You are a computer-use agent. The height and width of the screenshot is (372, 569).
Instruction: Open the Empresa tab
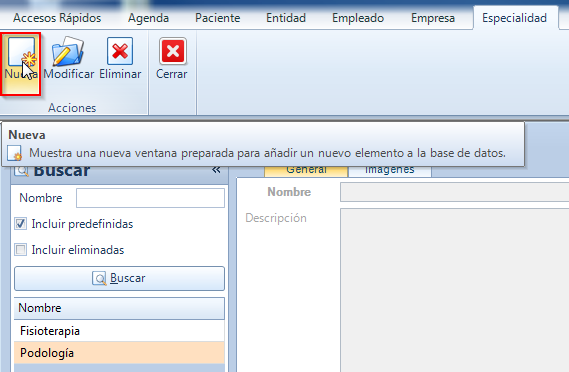tap(433, 18)
